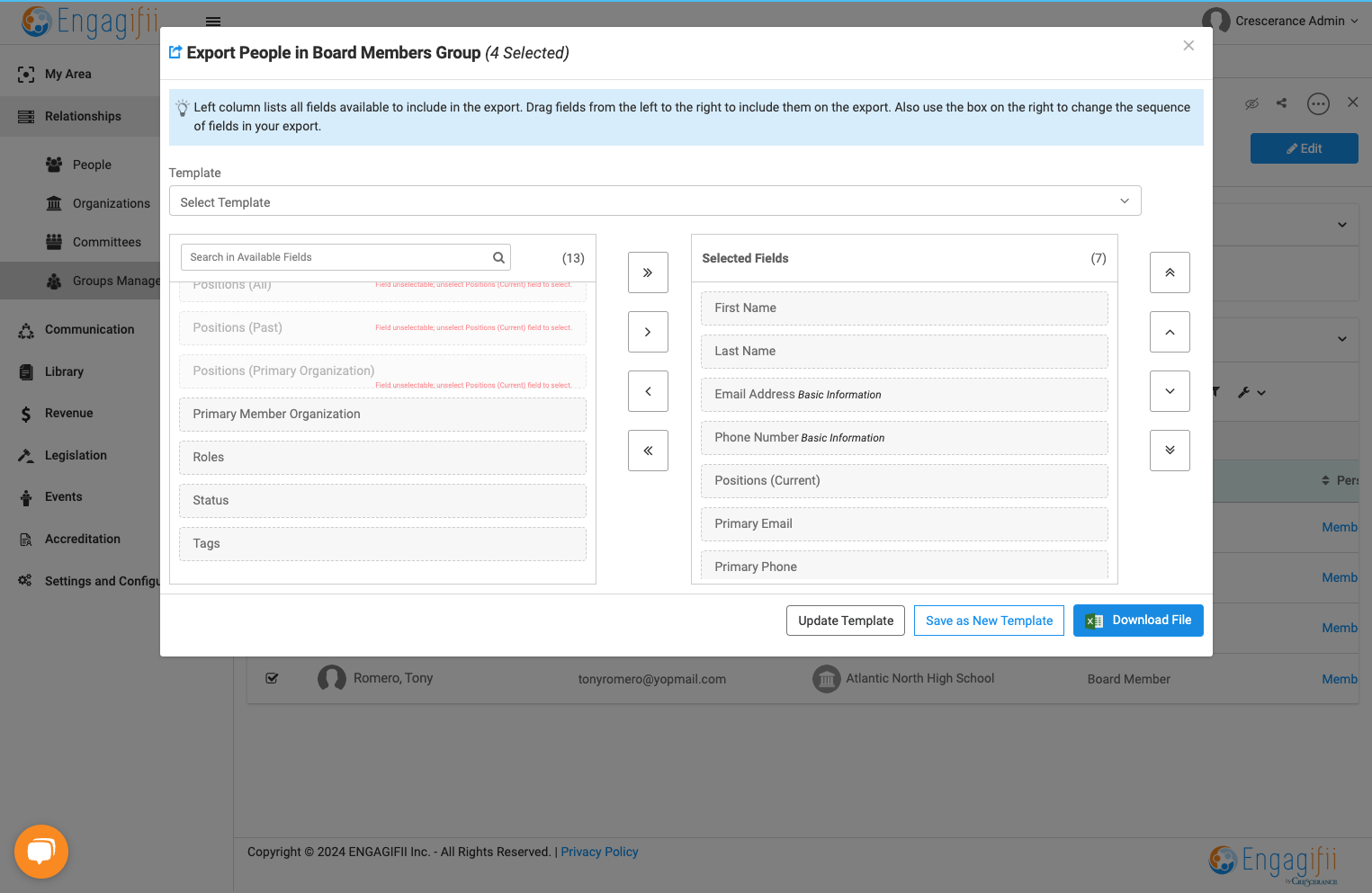
Task: Select Primary Member Organization field
Action: coord(382,415)
